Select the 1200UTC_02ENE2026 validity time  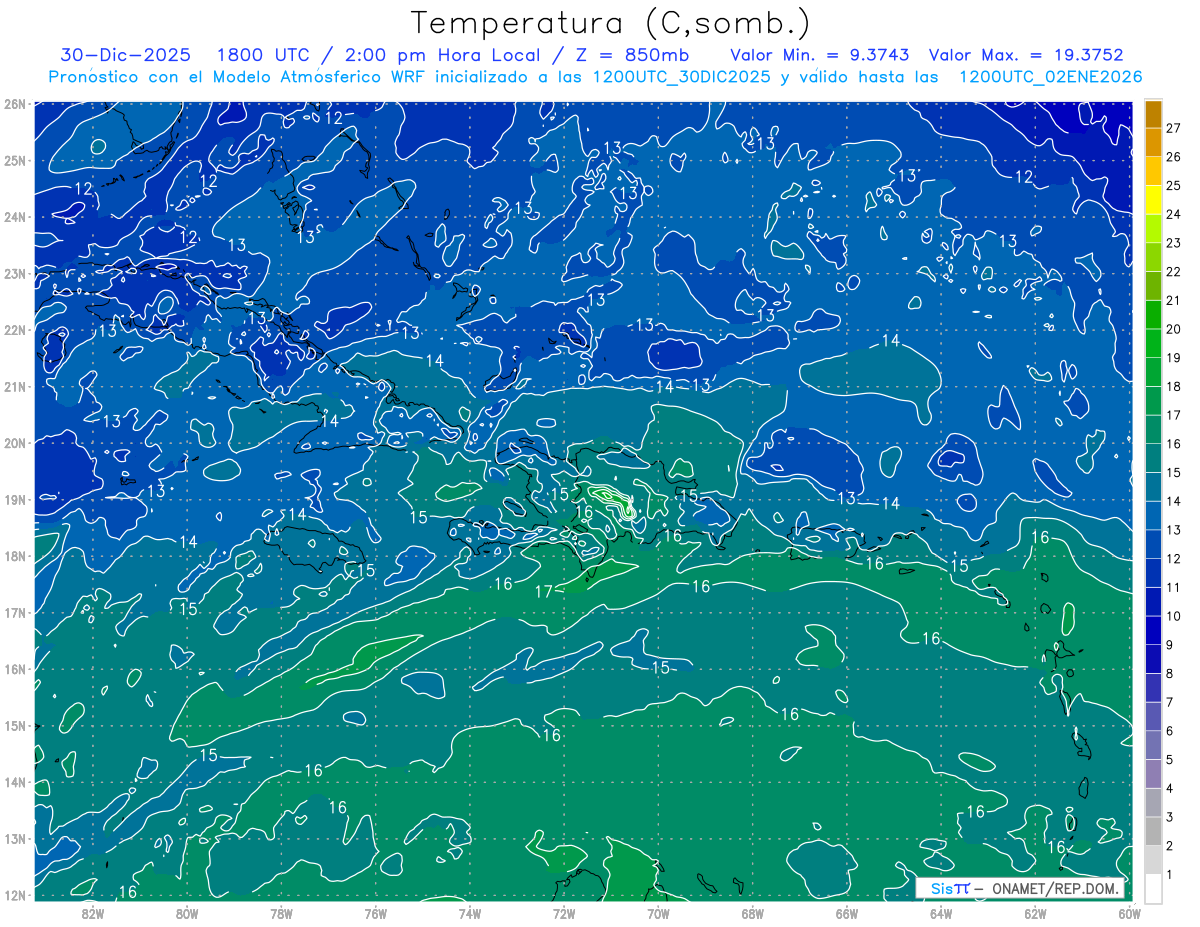coord(1050,77)
